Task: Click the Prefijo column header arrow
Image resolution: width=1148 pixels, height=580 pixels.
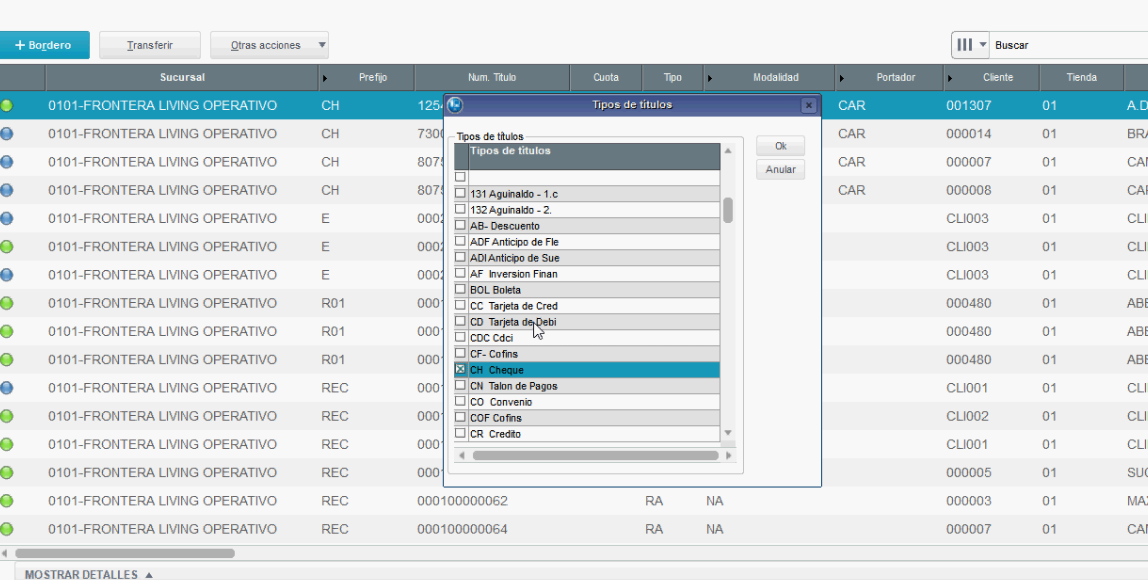Action: pyautogui.click(x=325, y=78)
